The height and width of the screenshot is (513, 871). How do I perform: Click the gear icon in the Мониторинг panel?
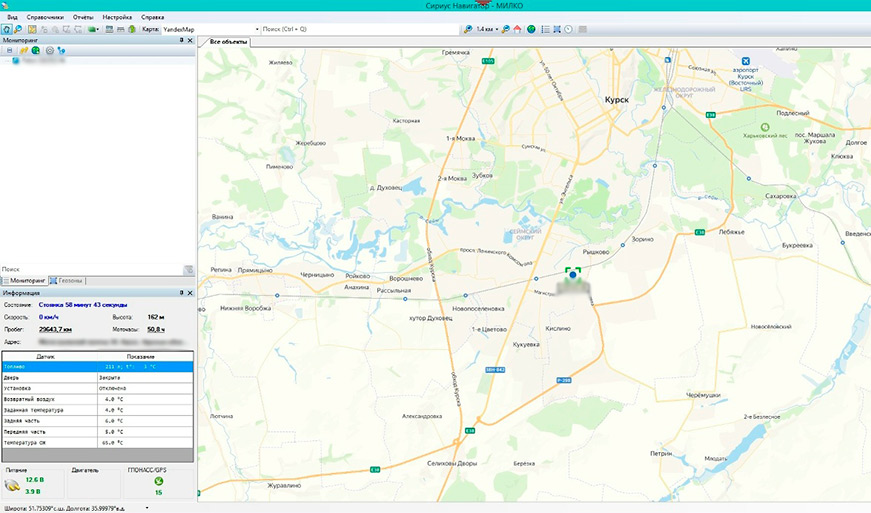(x=49, y=51)
